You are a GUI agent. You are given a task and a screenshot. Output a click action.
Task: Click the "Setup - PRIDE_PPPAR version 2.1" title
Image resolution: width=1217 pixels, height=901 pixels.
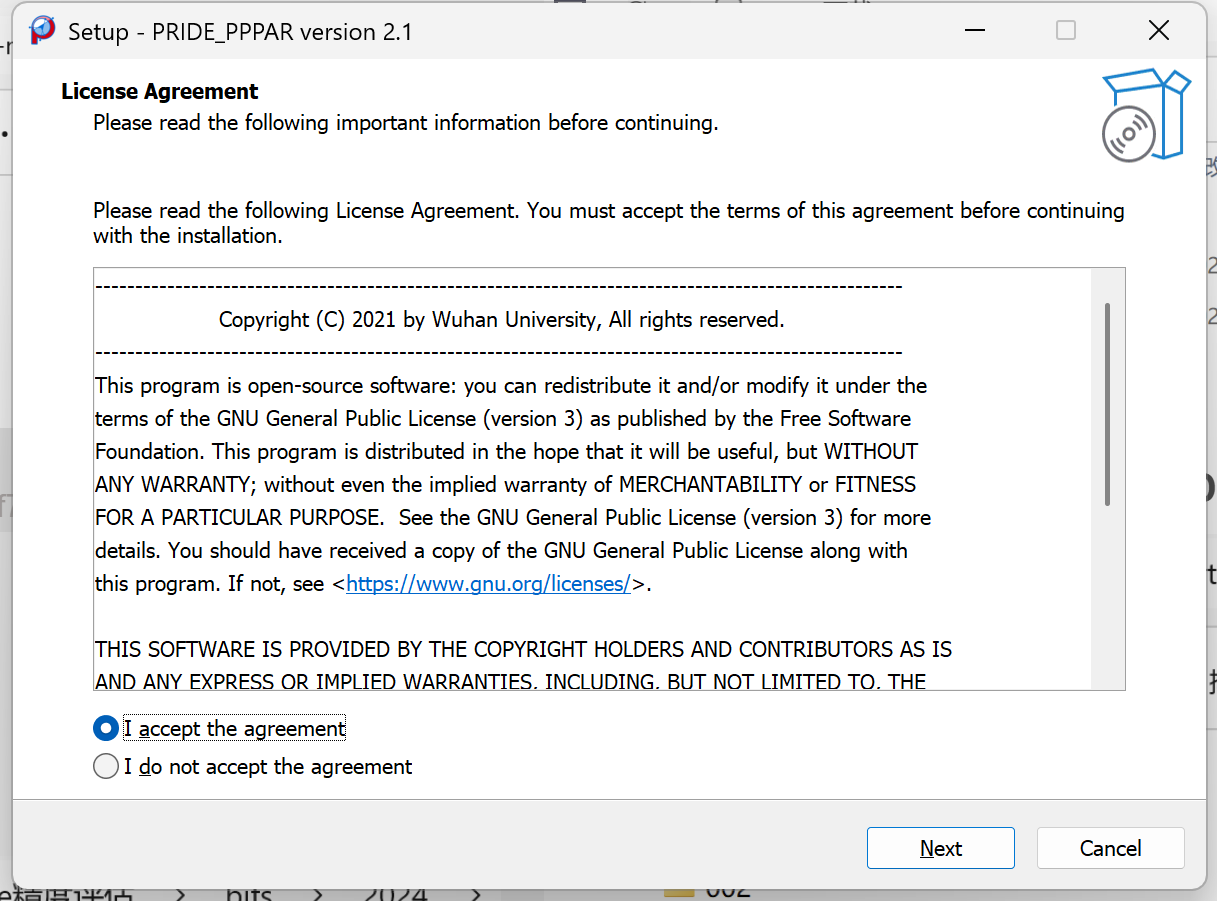pos(240,31)
